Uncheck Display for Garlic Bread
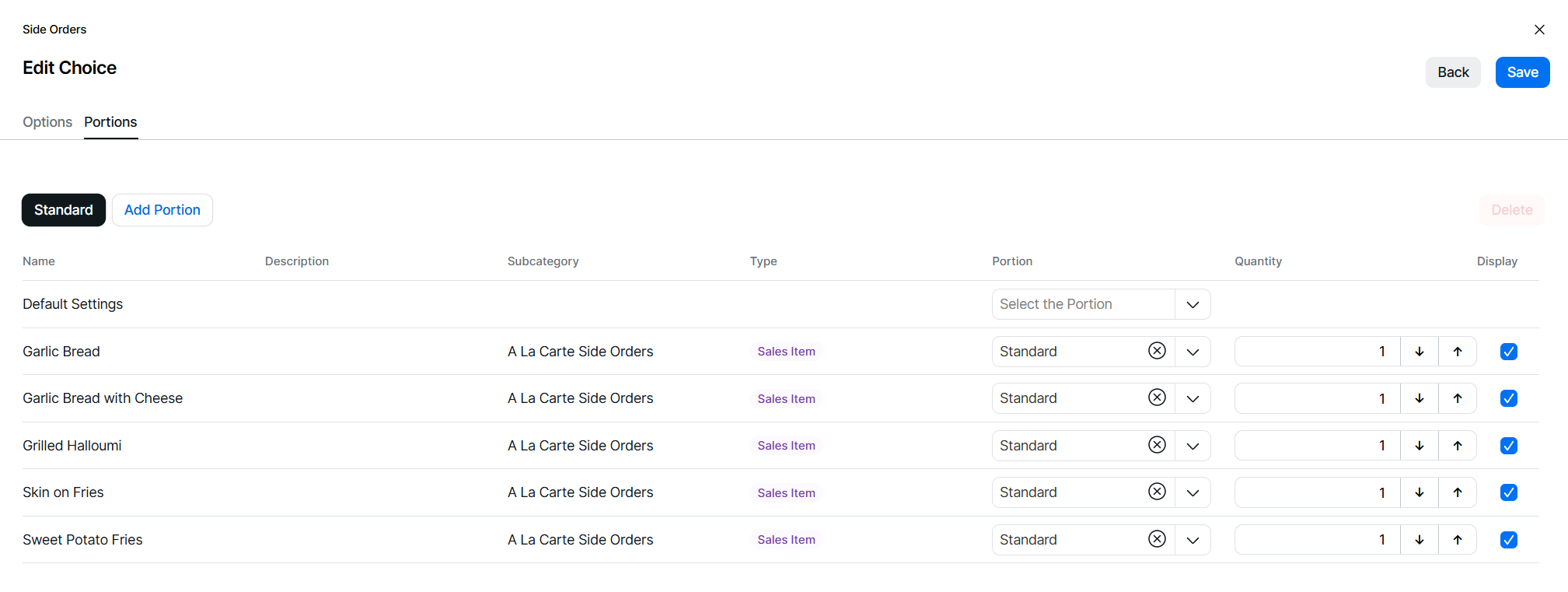This screenshot has width=1568, height=592. pyautogui.click(x=1508, y=352)
